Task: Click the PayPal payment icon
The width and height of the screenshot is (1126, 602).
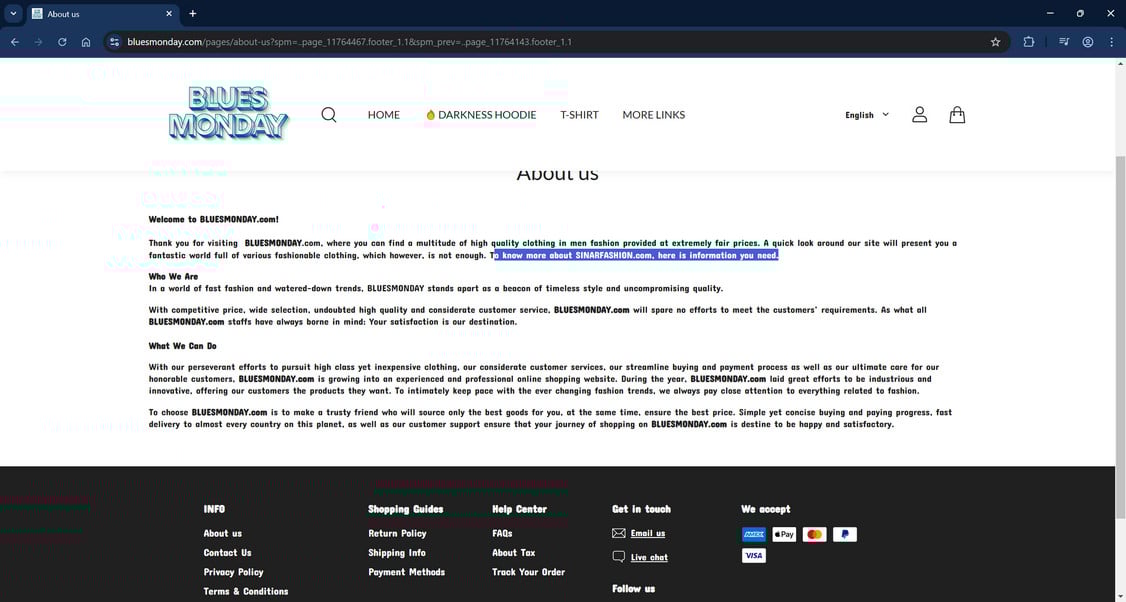Action: [x=844, y=534]
